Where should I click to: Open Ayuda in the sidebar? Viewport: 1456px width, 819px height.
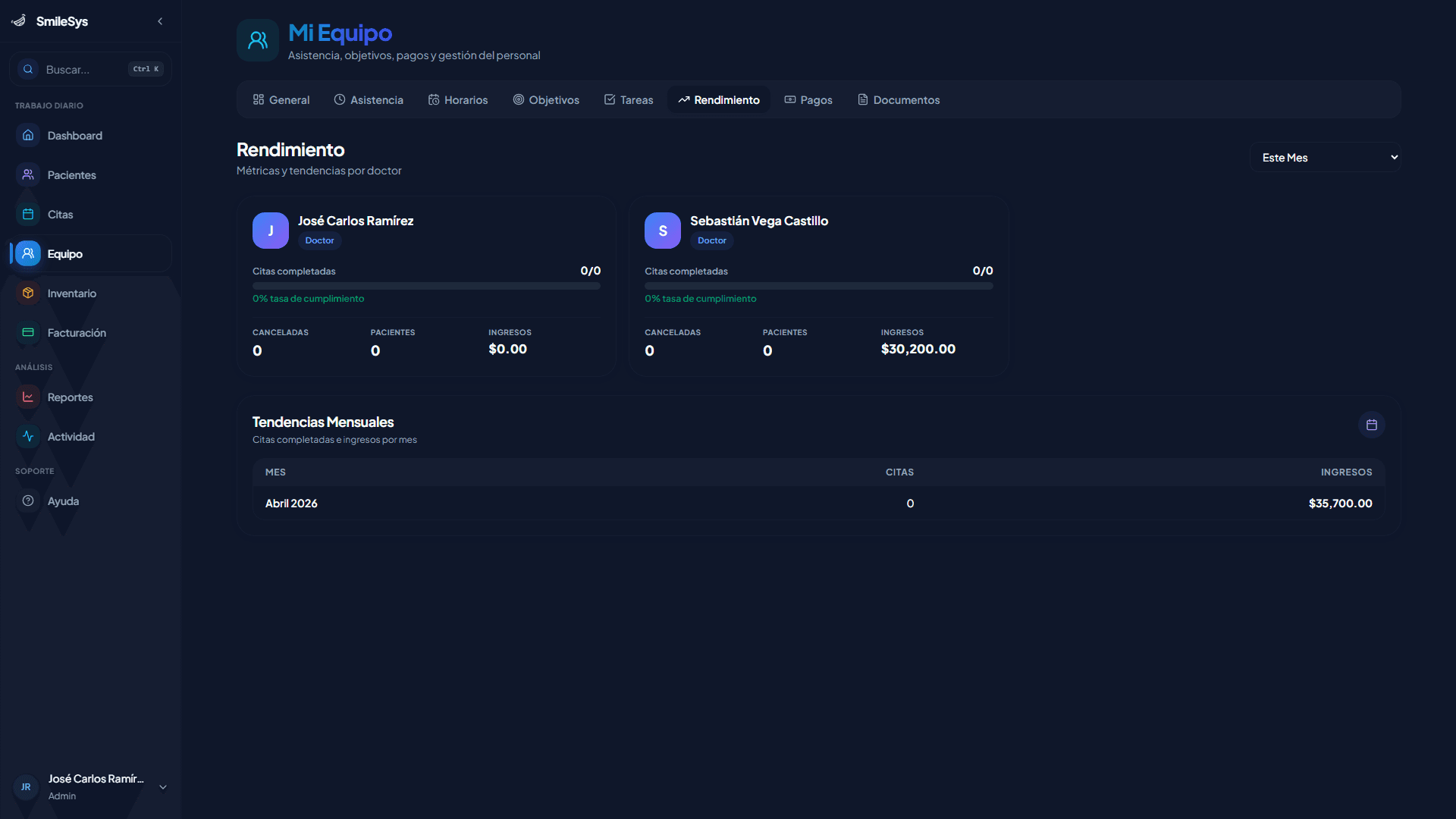point(90,501)
